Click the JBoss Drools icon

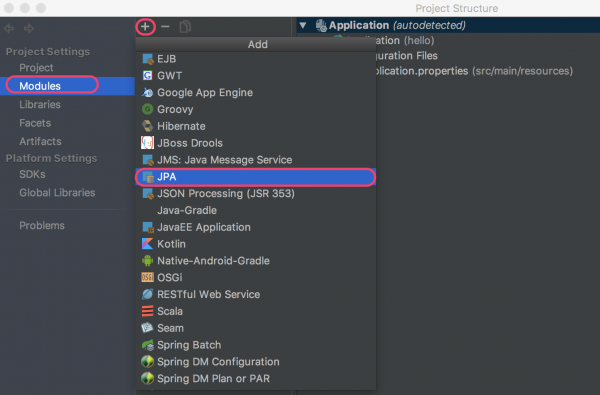[148, 143]
